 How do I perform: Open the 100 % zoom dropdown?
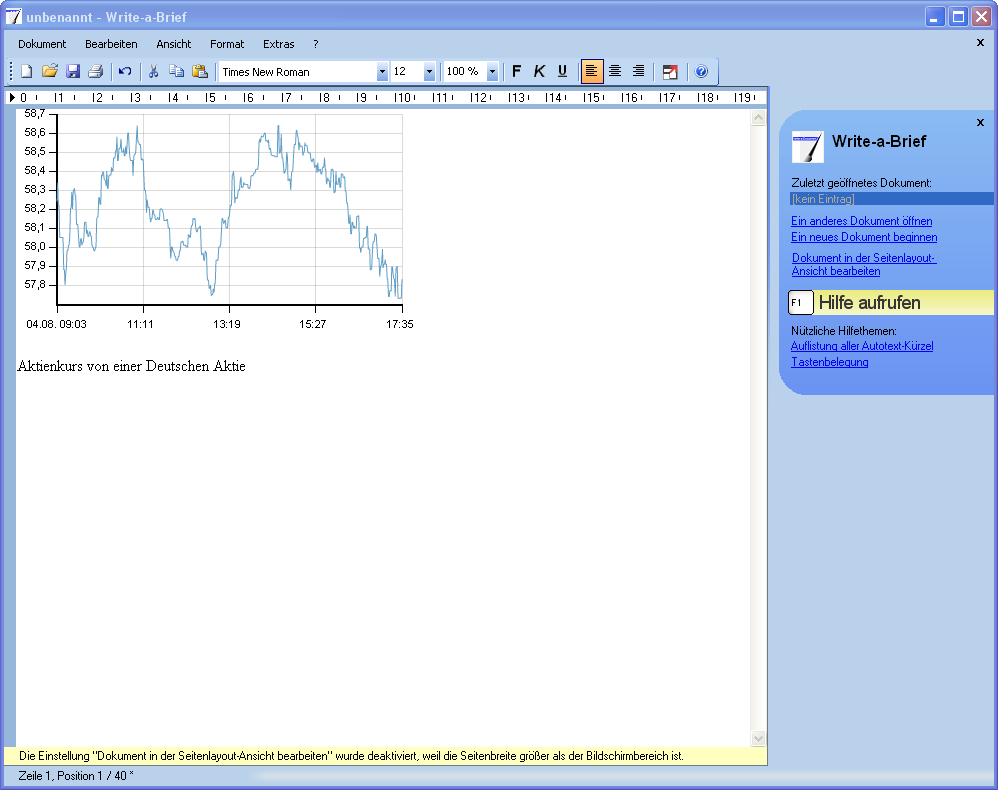click(x=492, y=72)
